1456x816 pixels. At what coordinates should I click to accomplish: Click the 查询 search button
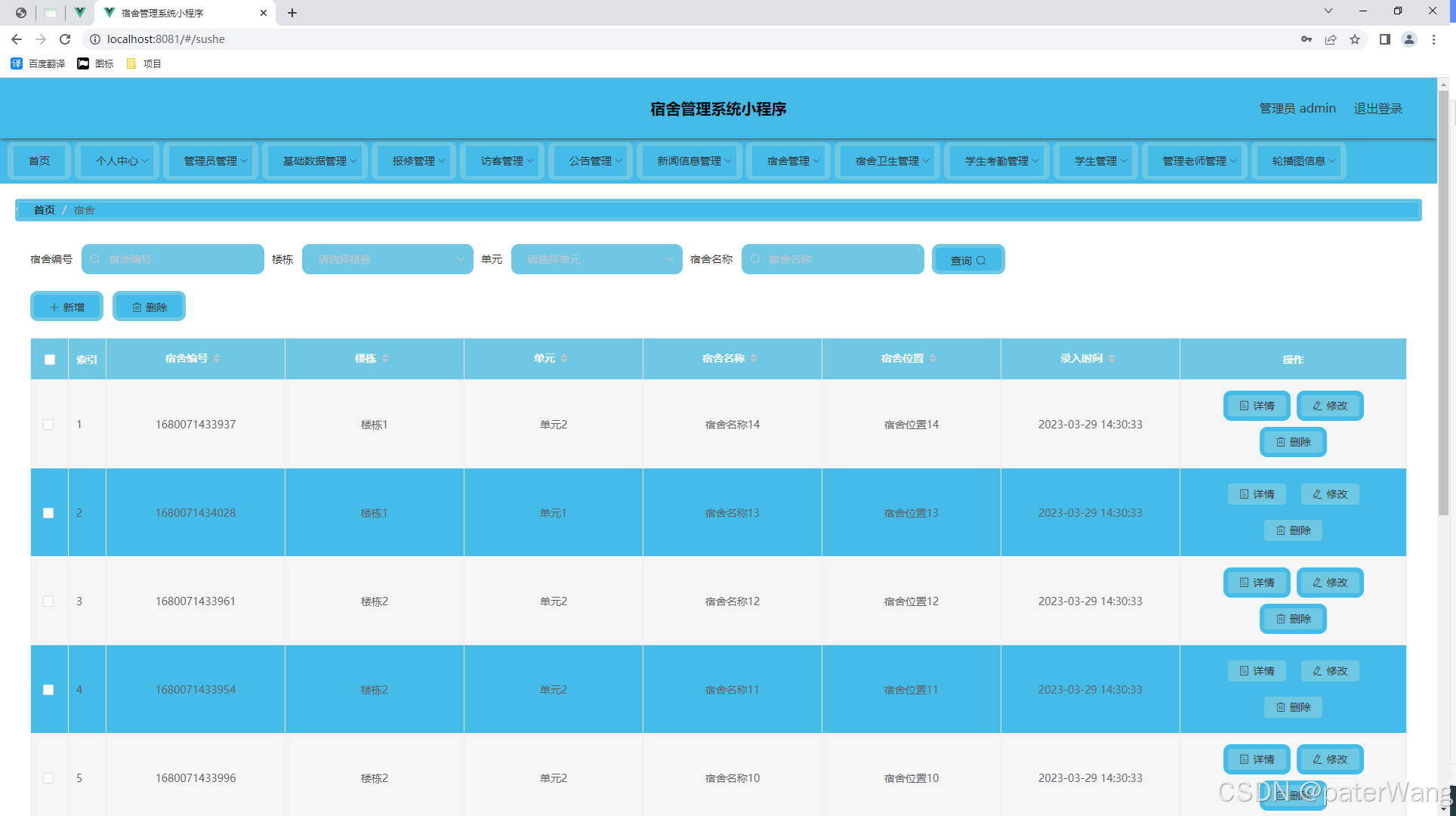pyautogui.click(x=968, y=260)
